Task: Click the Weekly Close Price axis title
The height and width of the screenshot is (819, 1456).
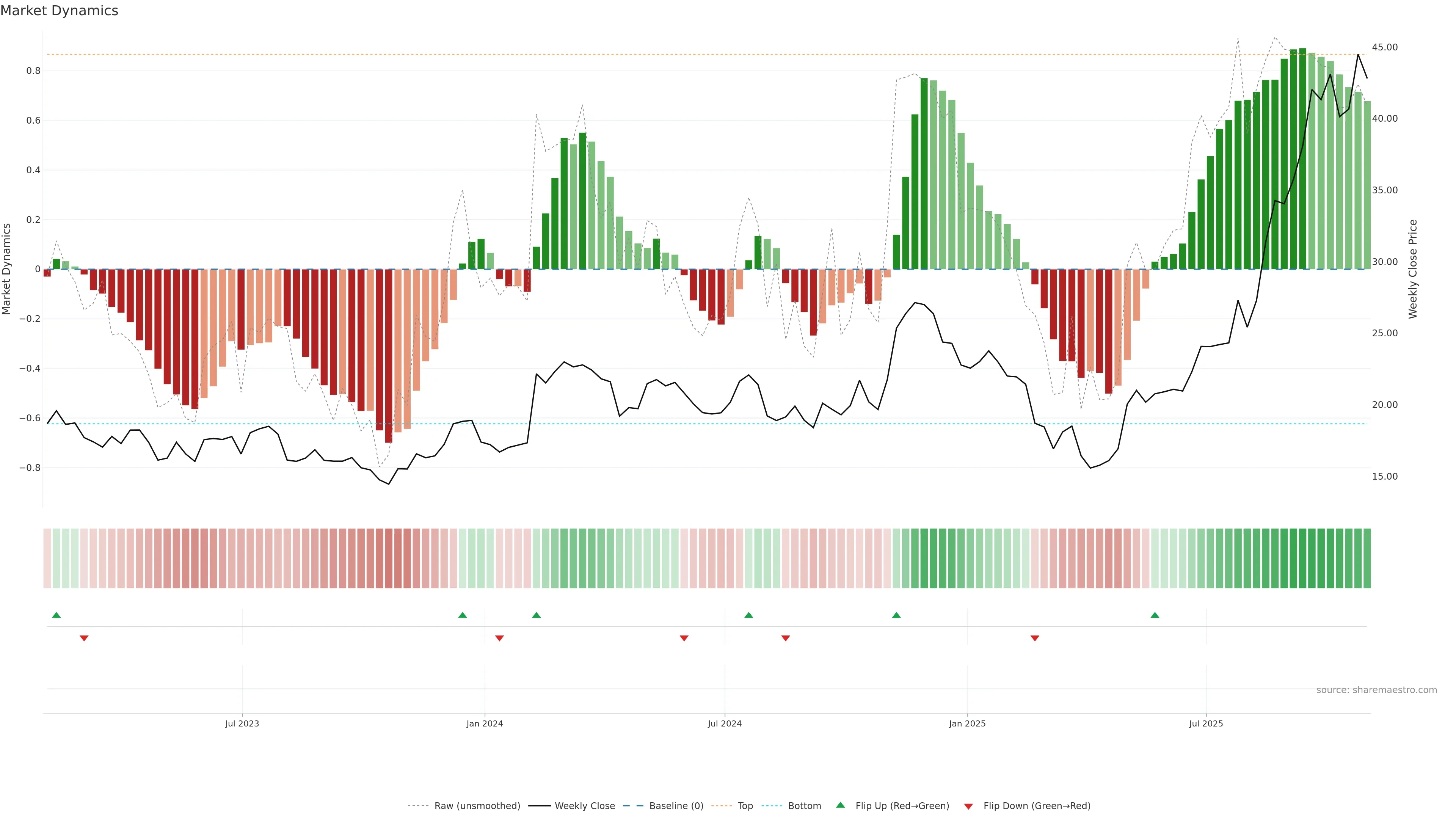Action: tap(1413, 269)
